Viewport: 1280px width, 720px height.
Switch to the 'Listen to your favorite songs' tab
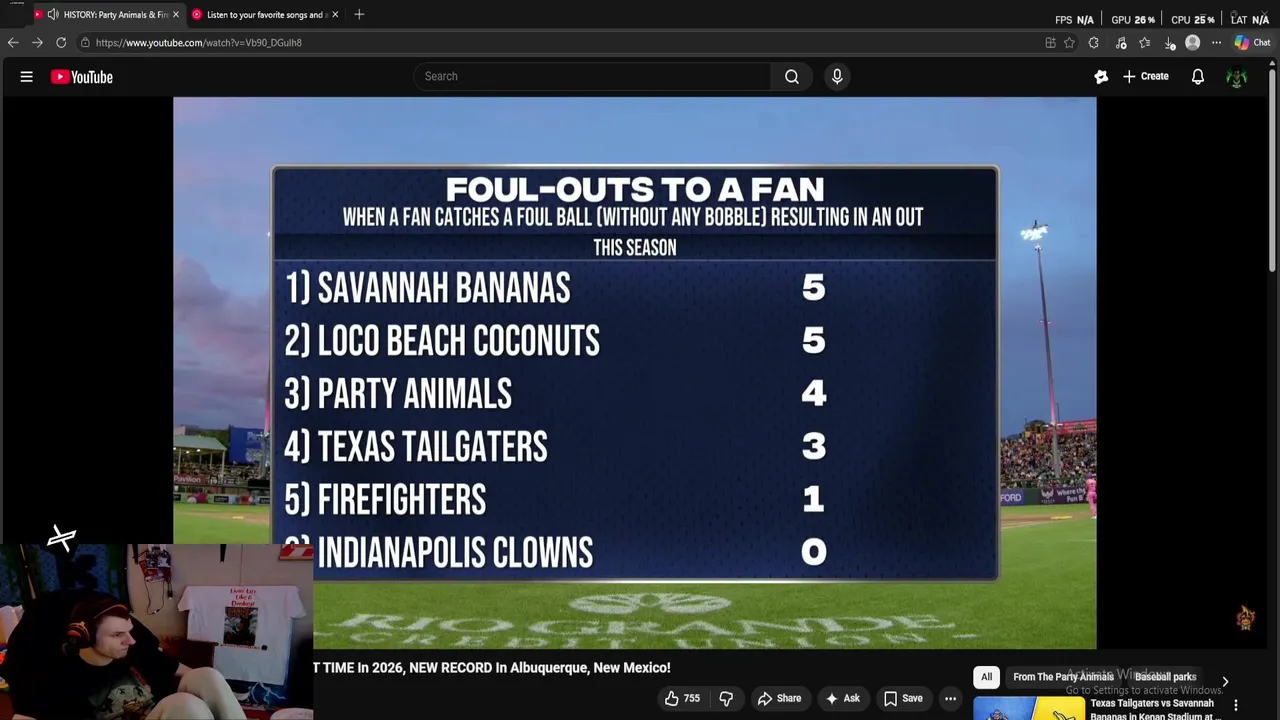264,15
